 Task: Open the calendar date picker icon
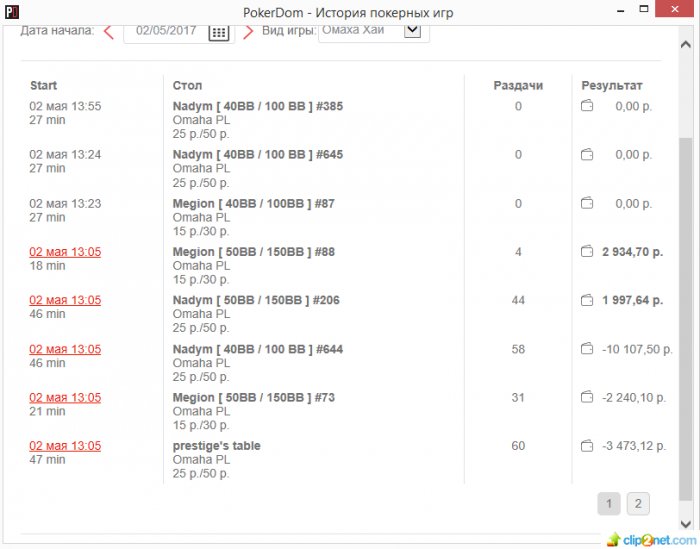(x=219, y=33)
